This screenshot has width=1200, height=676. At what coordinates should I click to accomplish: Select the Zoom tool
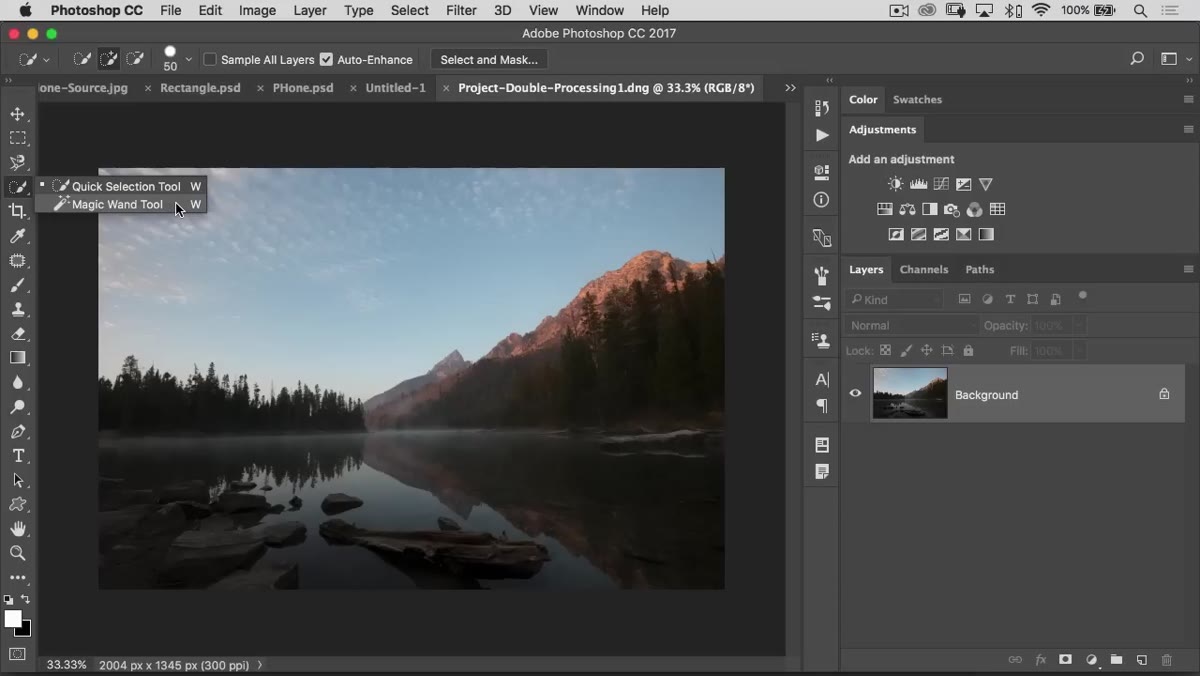tap(18, 553)
